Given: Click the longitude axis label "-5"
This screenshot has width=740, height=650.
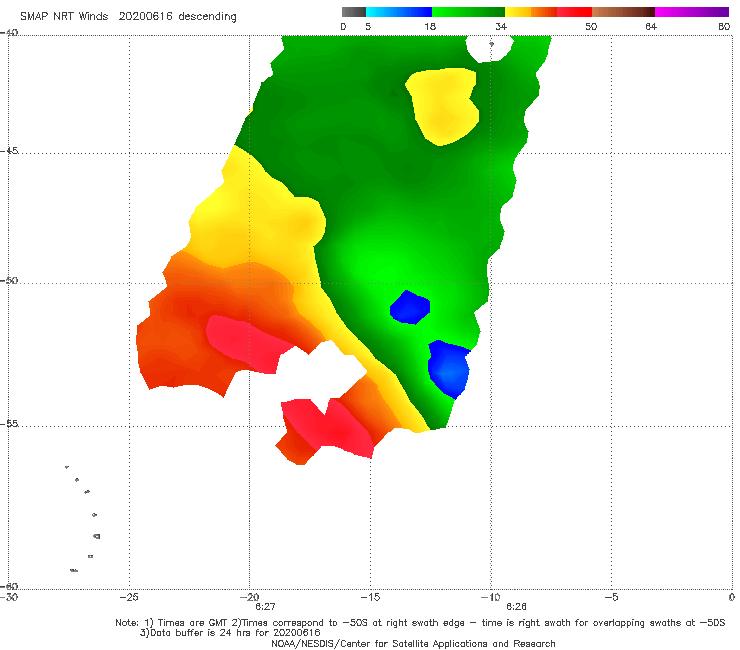Looking at the screenshot, I should coord(611,597).
